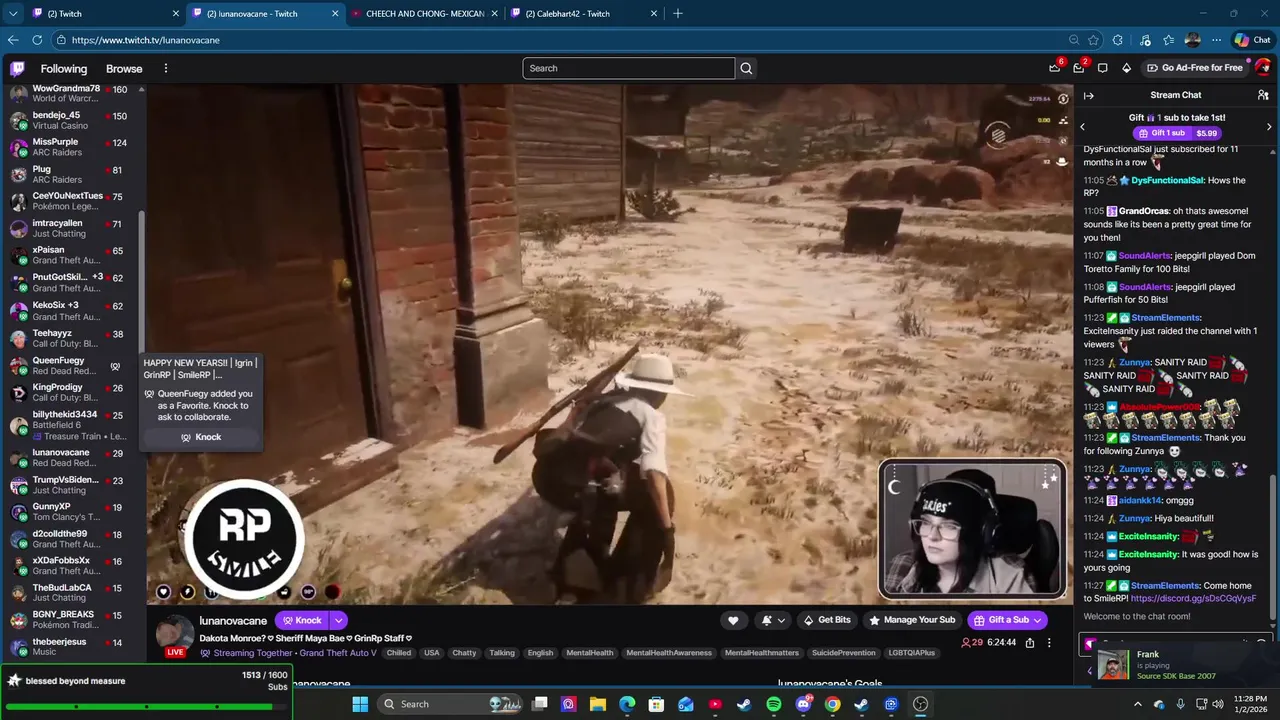
Task: Click the share stream icon
Action: click(x=1029, y=642)
